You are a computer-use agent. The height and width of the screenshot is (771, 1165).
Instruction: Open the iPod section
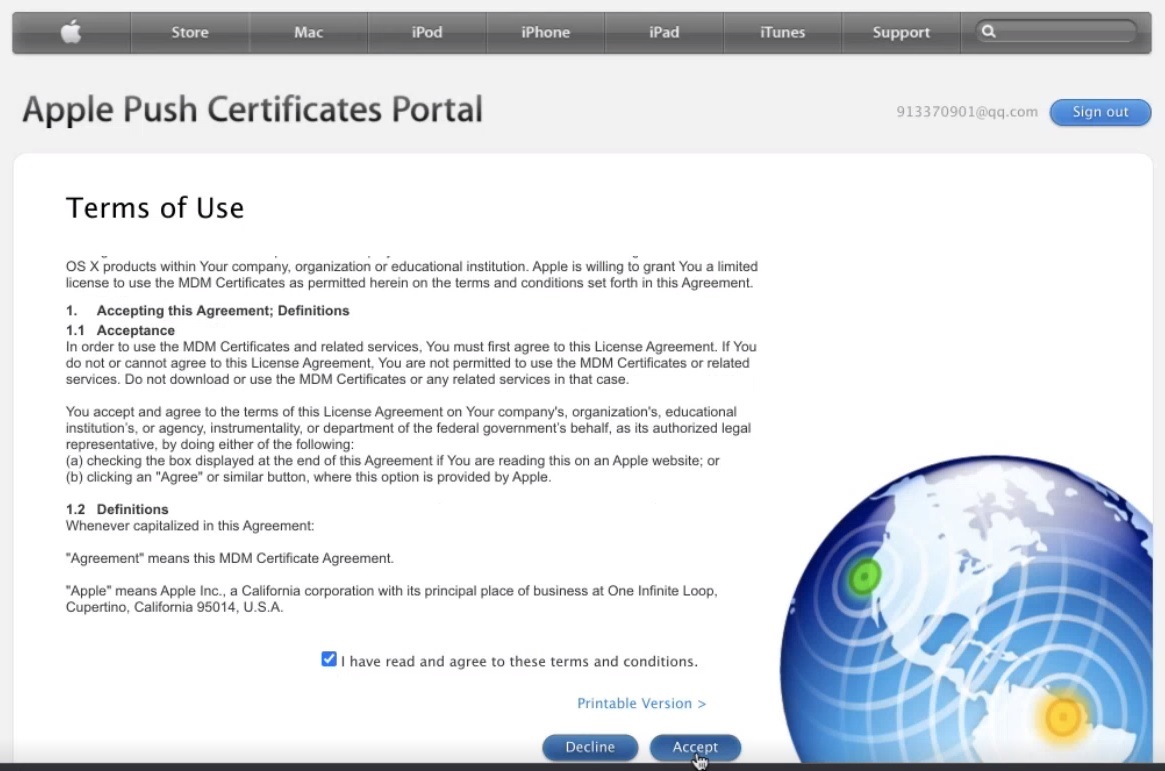427,31
